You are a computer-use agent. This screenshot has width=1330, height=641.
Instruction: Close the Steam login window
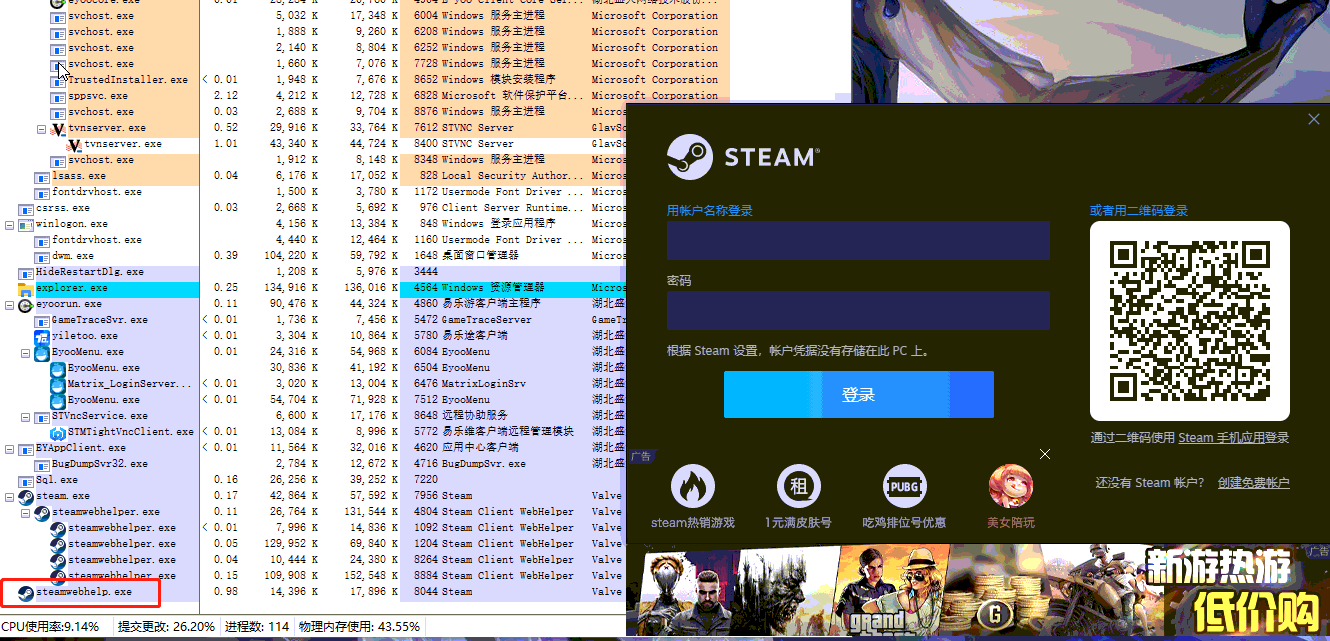pos(1314,120)
